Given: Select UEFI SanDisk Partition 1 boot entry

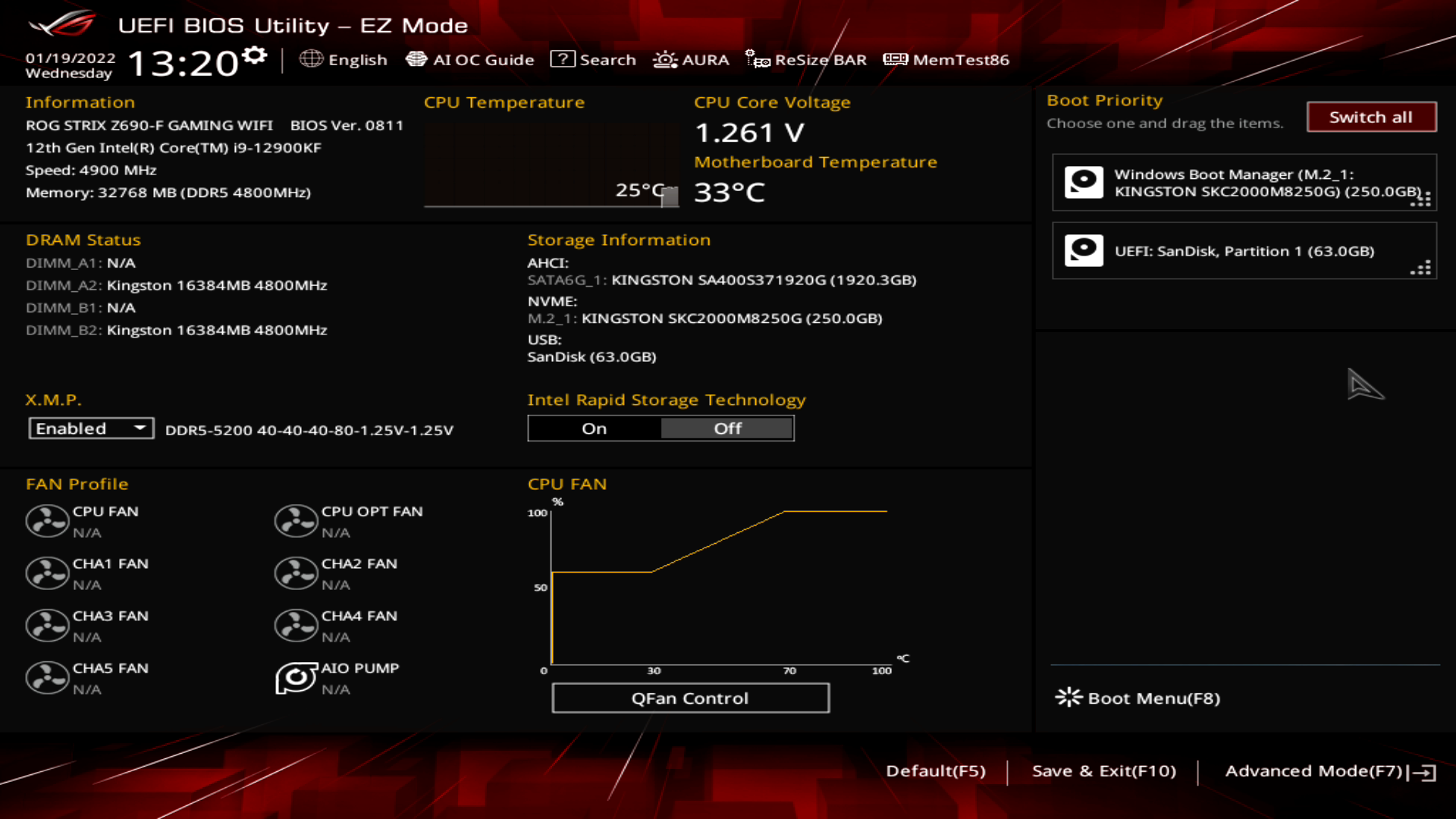Looking at the screenshot, I should 1244,251.
